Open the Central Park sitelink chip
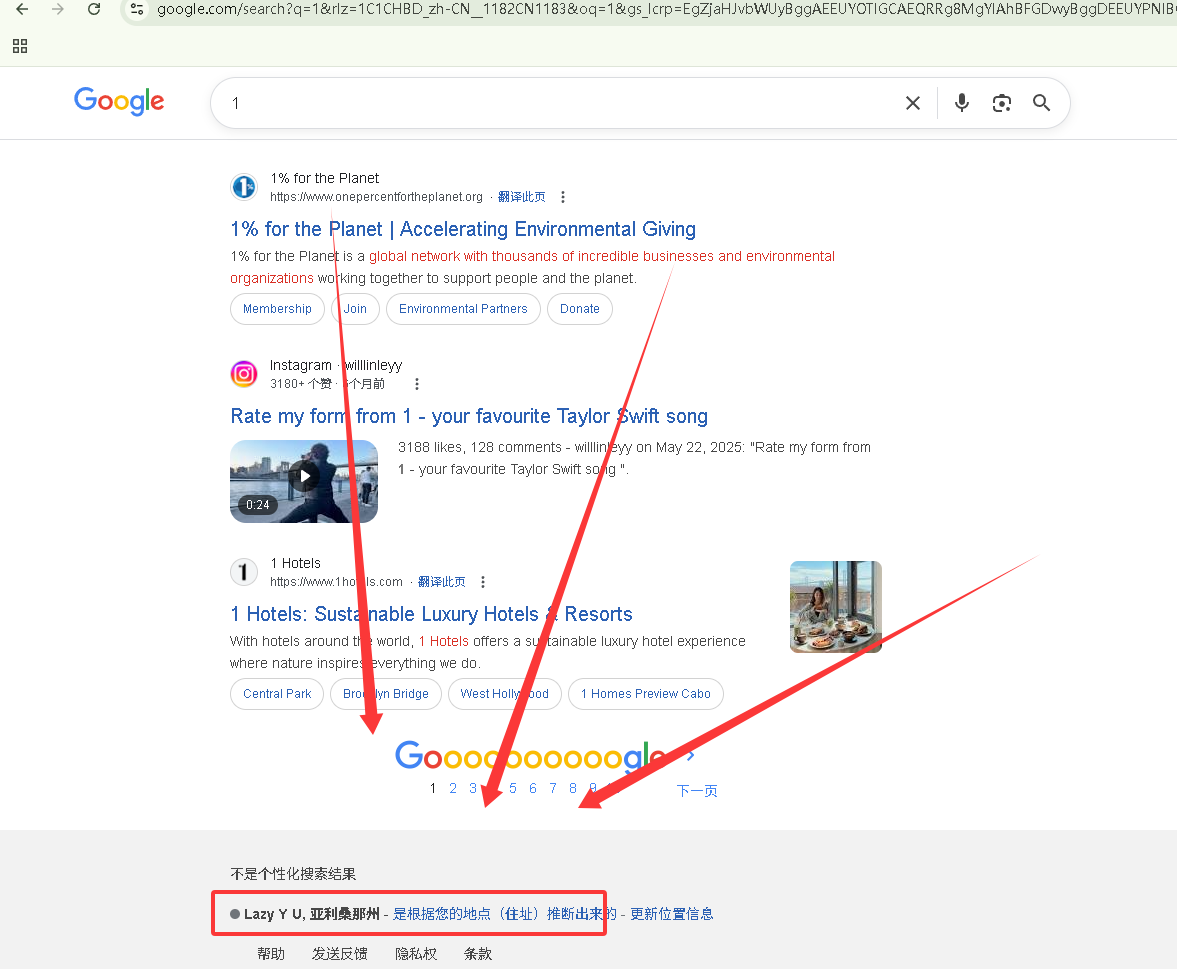 click(277, 694)
